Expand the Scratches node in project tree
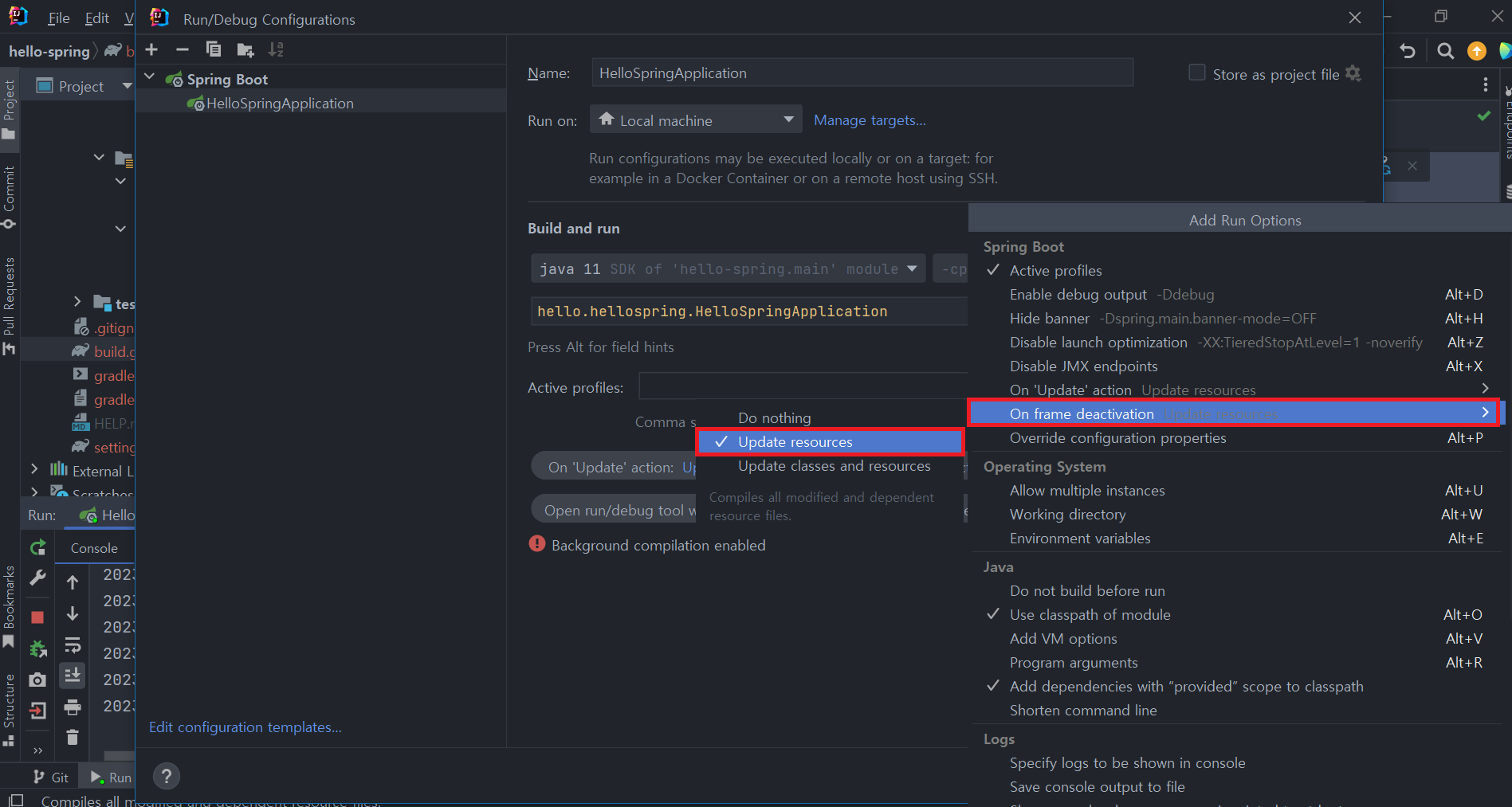 pos(34,492)
